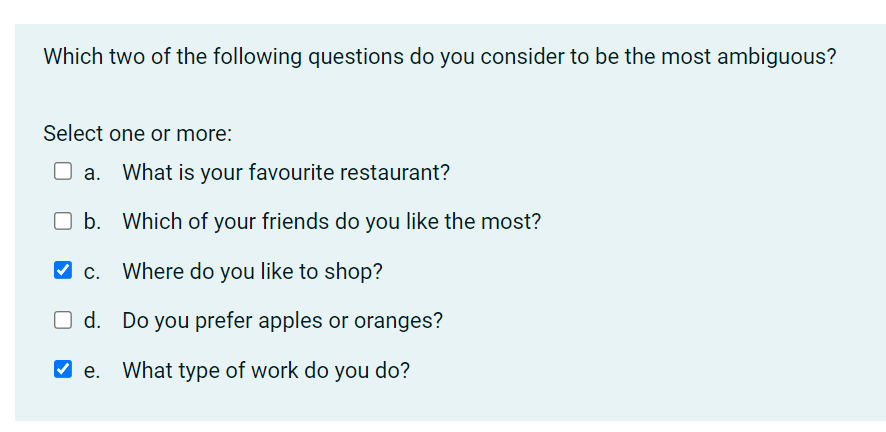Enable the checkbox for option d

coord(63,320)
